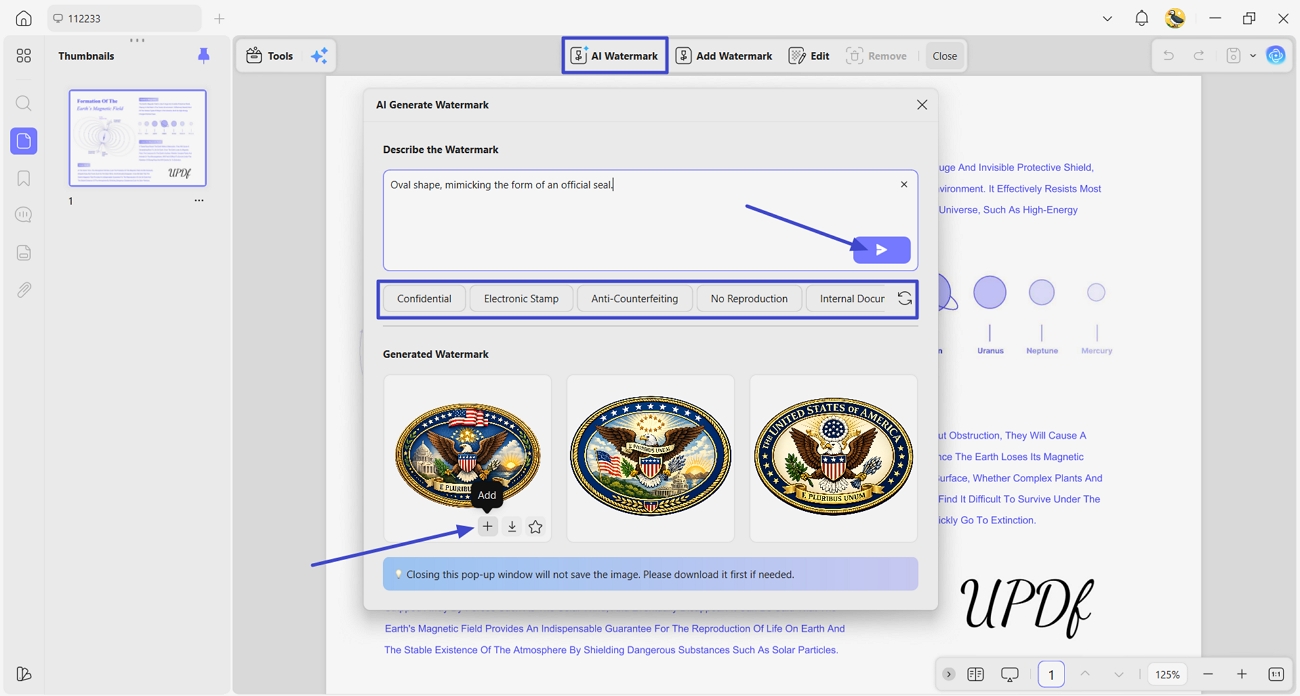Select the Add Watermark option
1300x696 pixels.
(724, 56)
